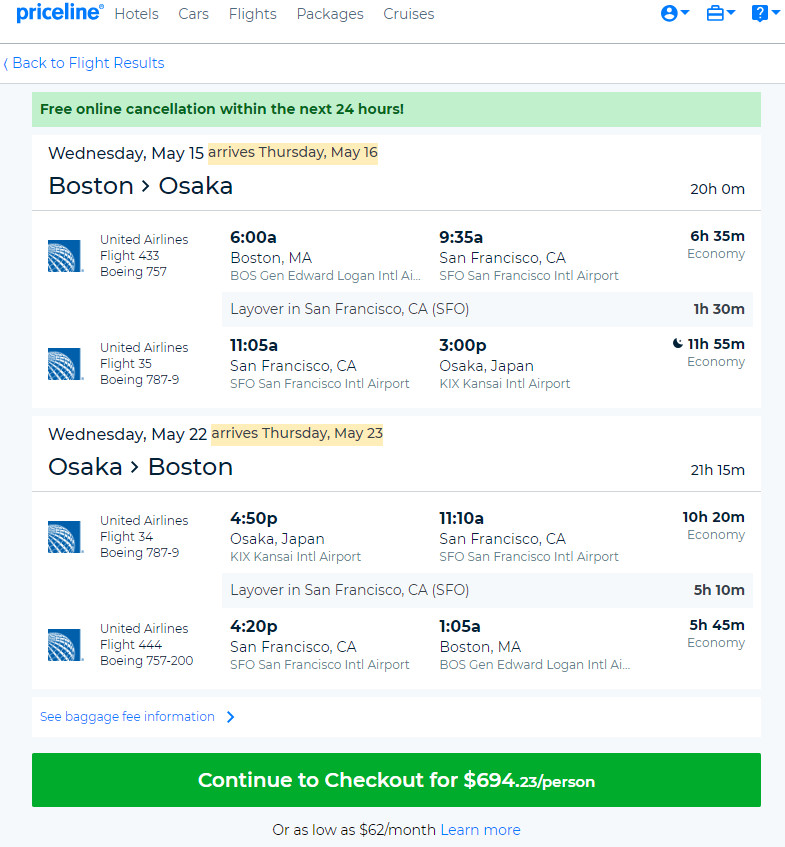Screen dimensions: 785x847
Task: Expand dropdown caret next to help icon
Action: tap(776, 12)
